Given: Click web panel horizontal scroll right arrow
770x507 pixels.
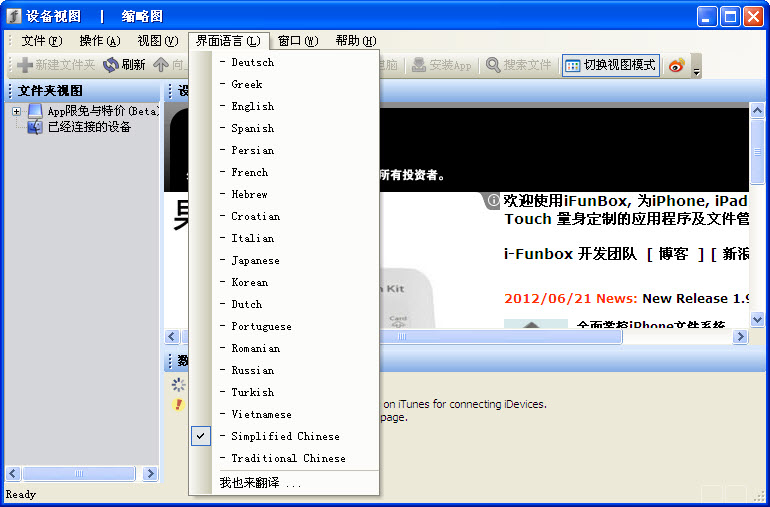Looking at the screenshot, I should (740, 337).
